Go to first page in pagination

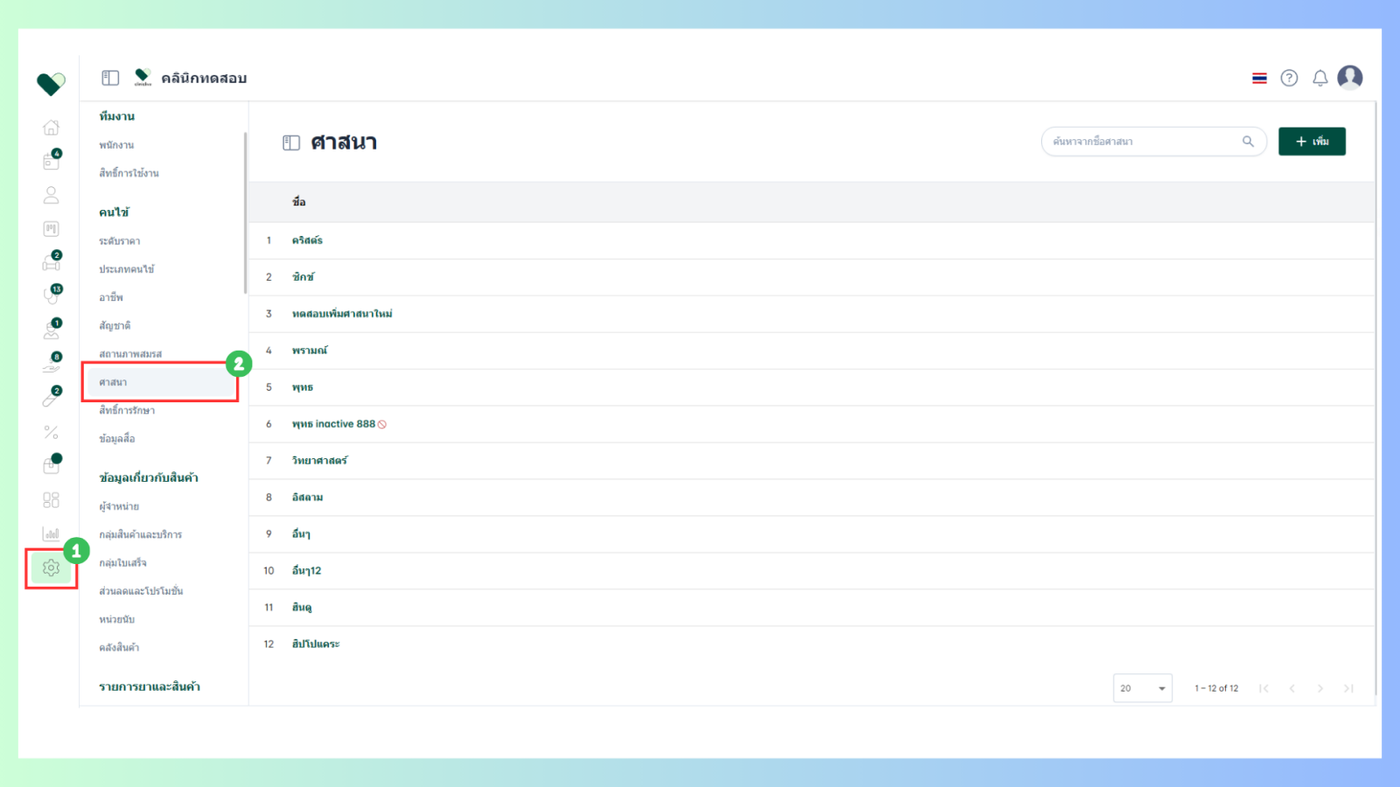pos(1264,688)
